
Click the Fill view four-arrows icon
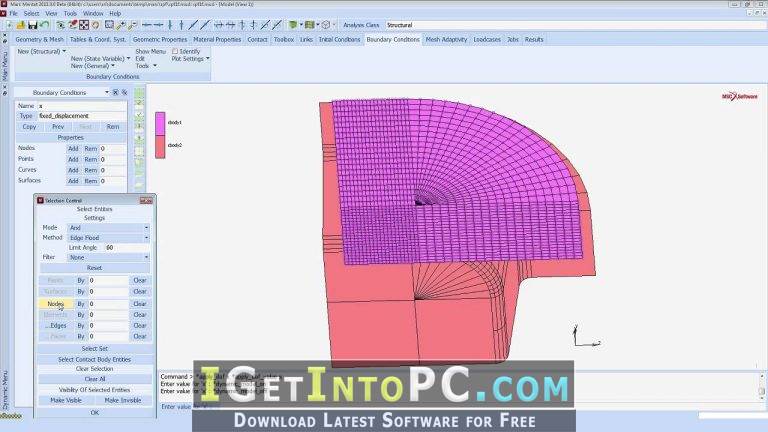(x=84, y=24)
